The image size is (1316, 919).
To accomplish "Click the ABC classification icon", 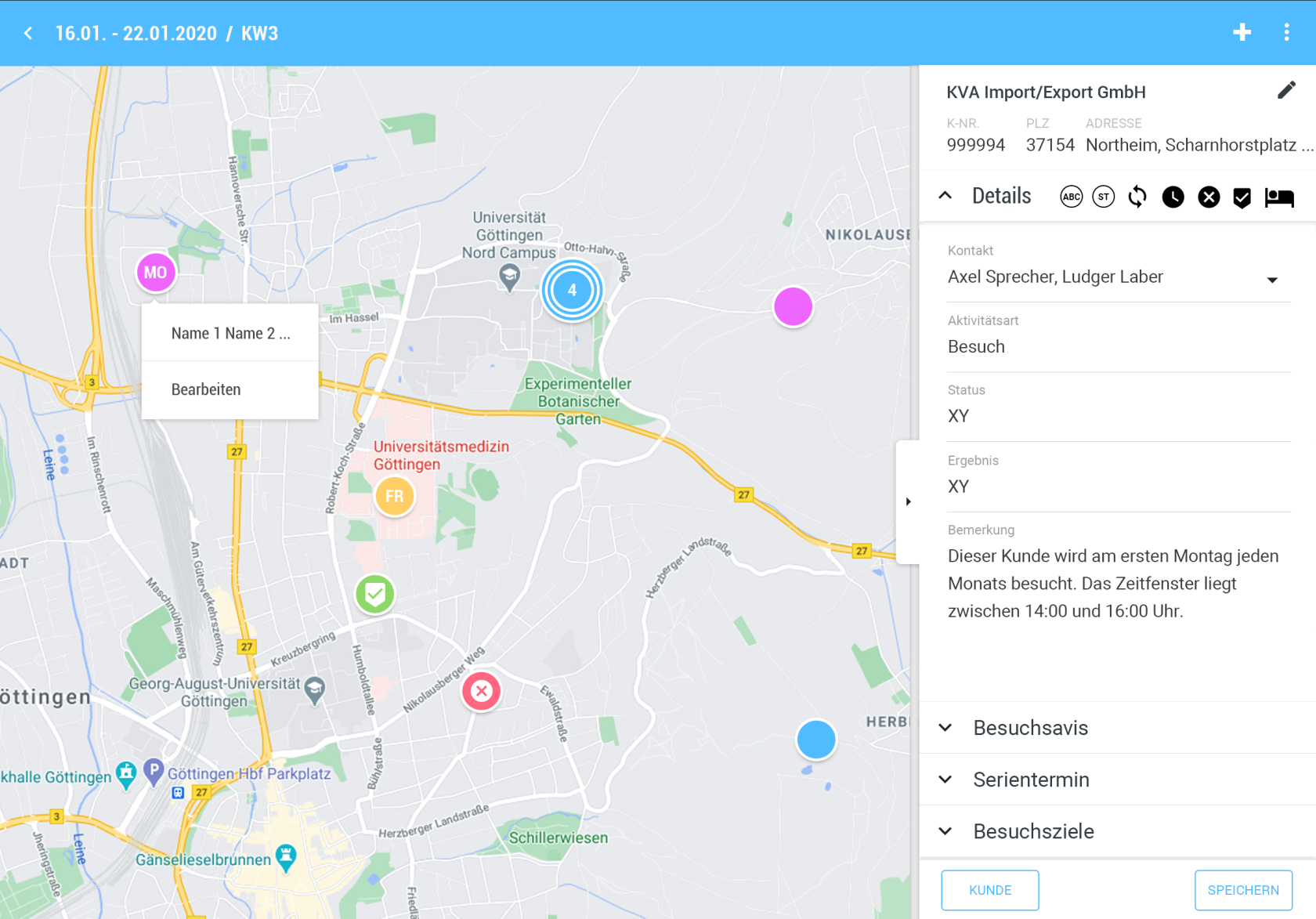I will click(1071, 197).
